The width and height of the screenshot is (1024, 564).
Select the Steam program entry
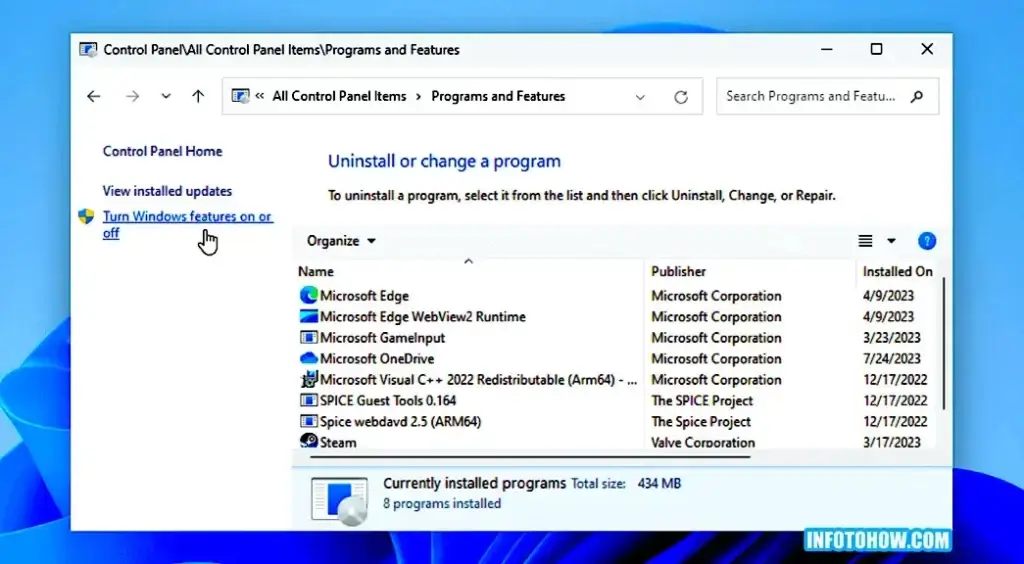(338, 442)
